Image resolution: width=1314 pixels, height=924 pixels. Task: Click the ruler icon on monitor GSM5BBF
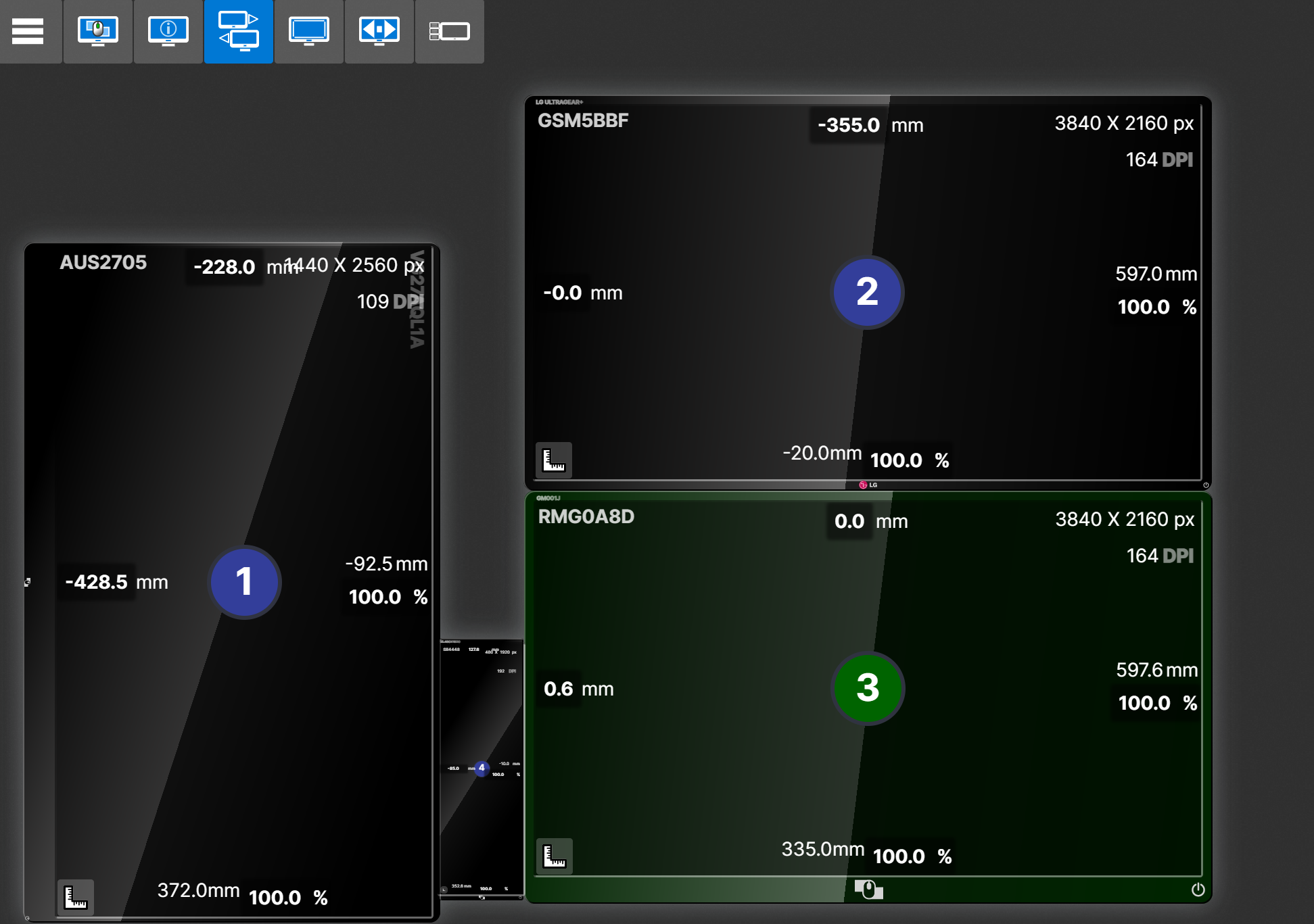pyautogui.click(x=554, y=460)
